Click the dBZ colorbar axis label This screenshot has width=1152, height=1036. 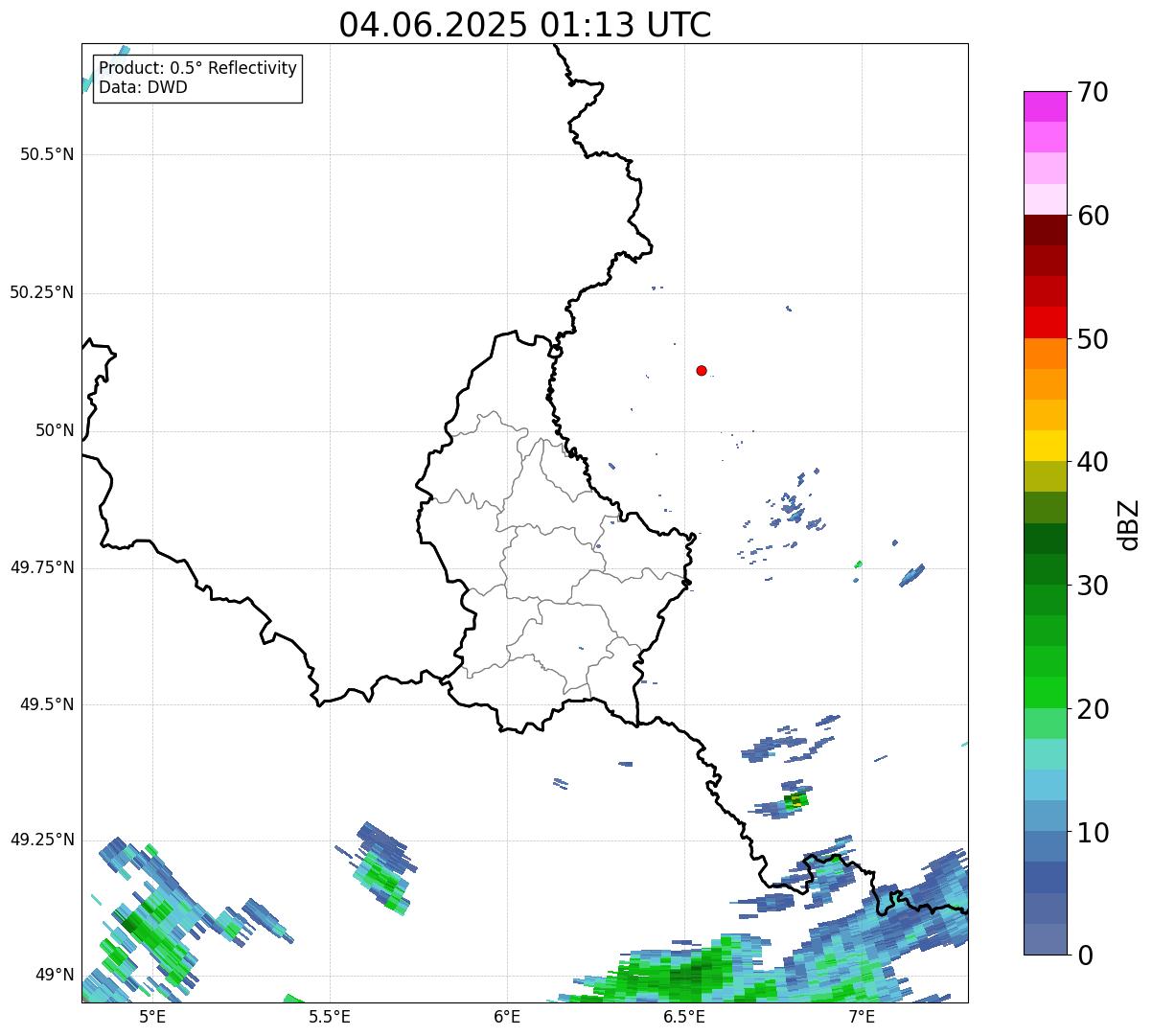(1129, 523)
